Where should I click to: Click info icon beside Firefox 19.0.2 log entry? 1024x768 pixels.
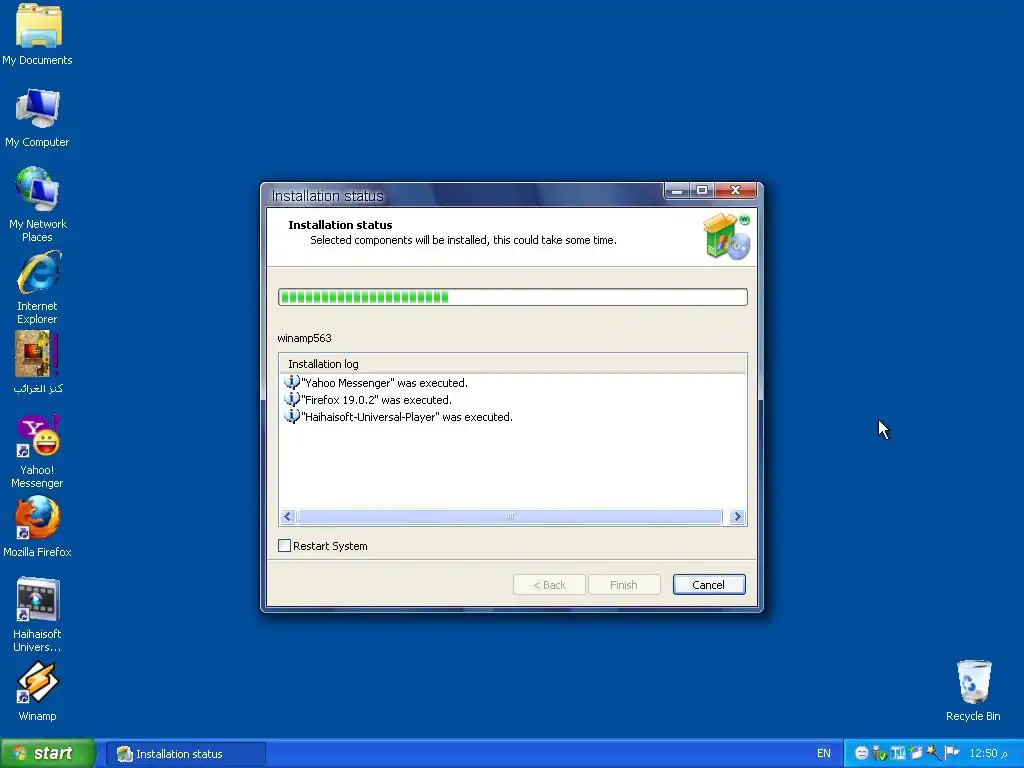pyautogui.click(x=291, y=399)
